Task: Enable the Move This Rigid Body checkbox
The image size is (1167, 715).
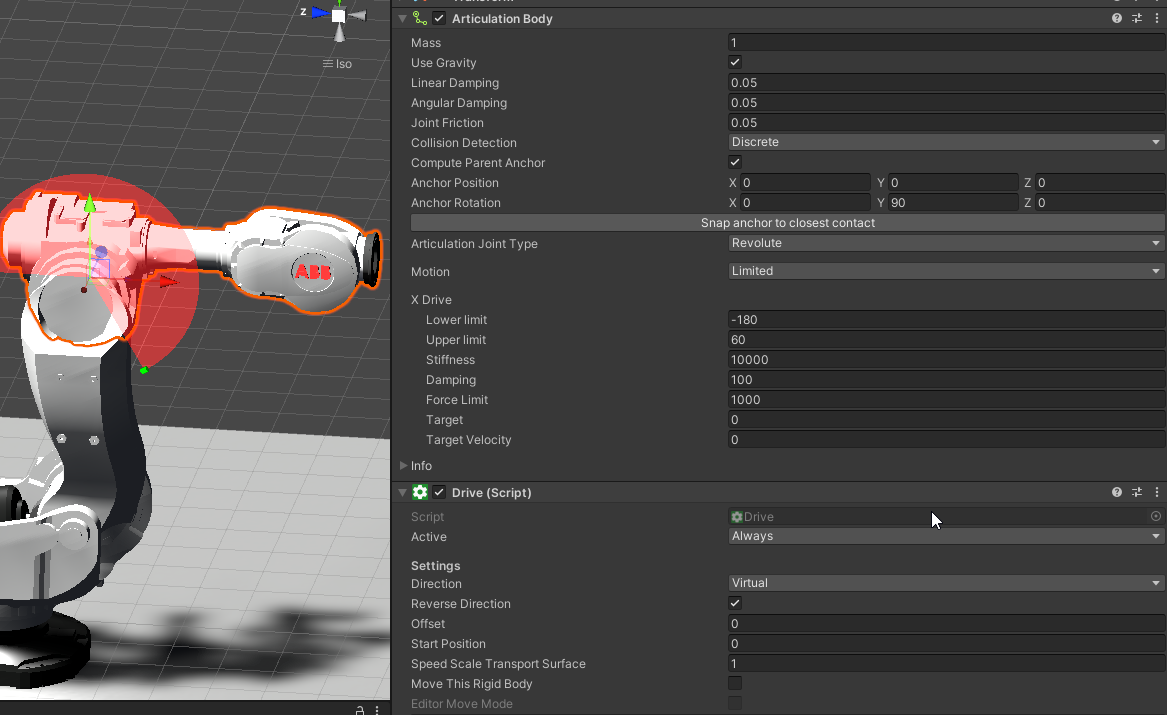Action: 735,684
